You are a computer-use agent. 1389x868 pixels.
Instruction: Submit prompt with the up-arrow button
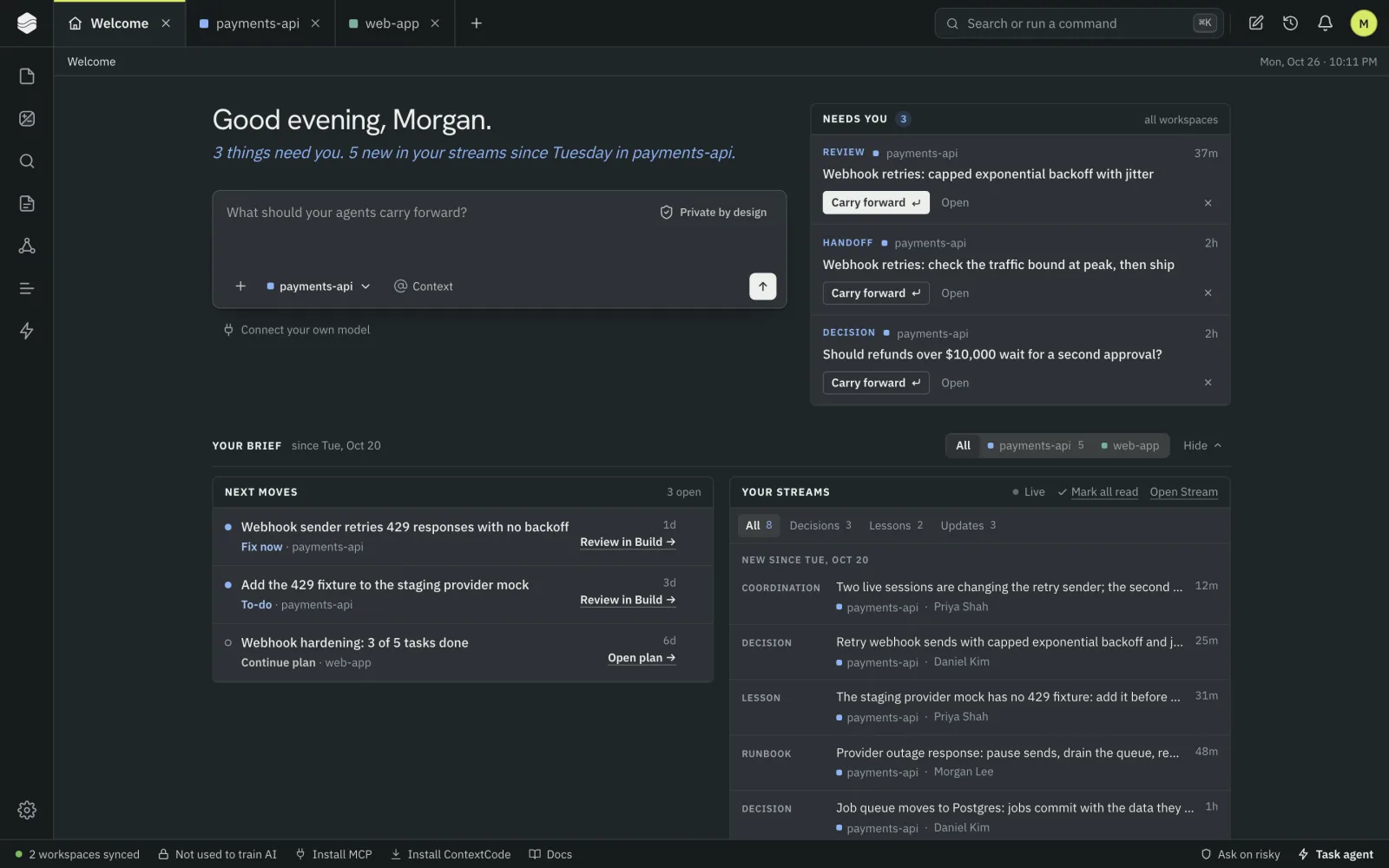[762, 286]
